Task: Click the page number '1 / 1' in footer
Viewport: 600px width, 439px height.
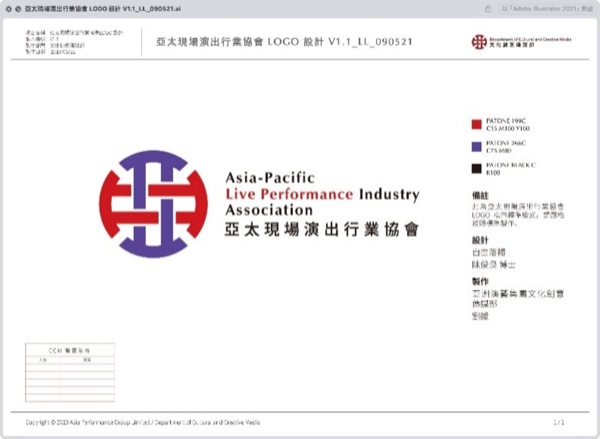Action: [559, 422]
